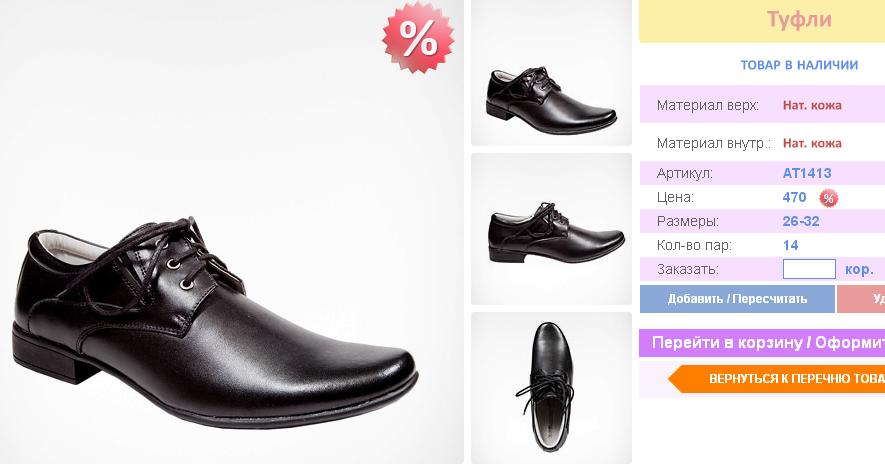Open the large main shoe photo

pos(230,280)
